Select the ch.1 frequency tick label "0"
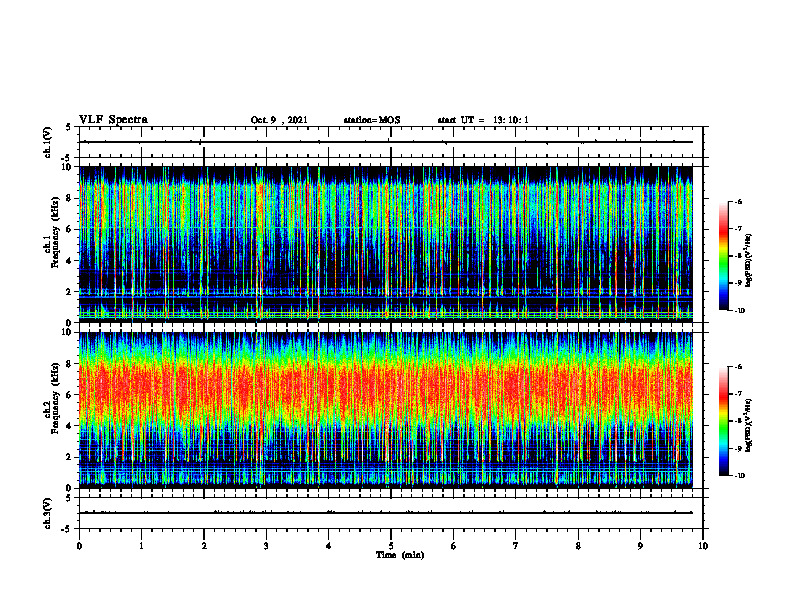 pos(70,322)
